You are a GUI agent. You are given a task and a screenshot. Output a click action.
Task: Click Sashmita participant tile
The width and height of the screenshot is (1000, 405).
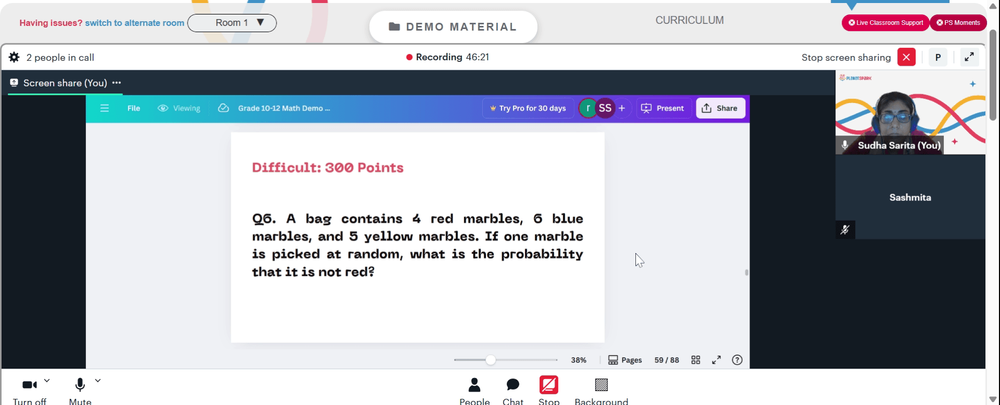point(910,197)
